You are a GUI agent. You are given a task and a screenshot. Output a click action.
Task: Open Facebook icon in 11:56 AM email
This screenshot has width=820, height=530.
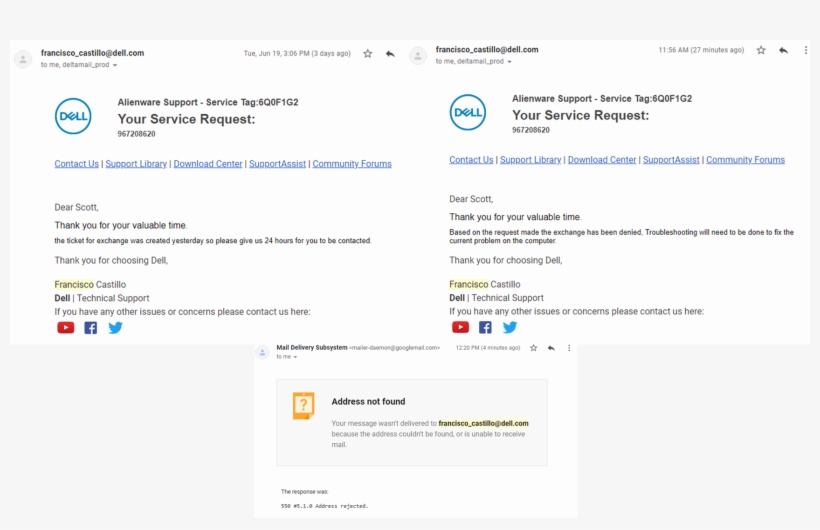pos(485,328)
